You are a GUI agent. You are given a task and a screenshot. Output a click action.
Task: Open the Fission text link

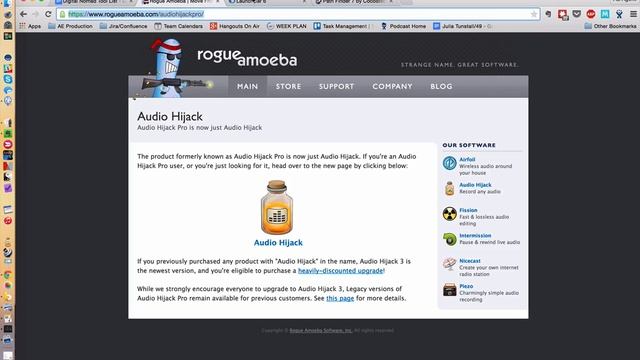(468, 210)
